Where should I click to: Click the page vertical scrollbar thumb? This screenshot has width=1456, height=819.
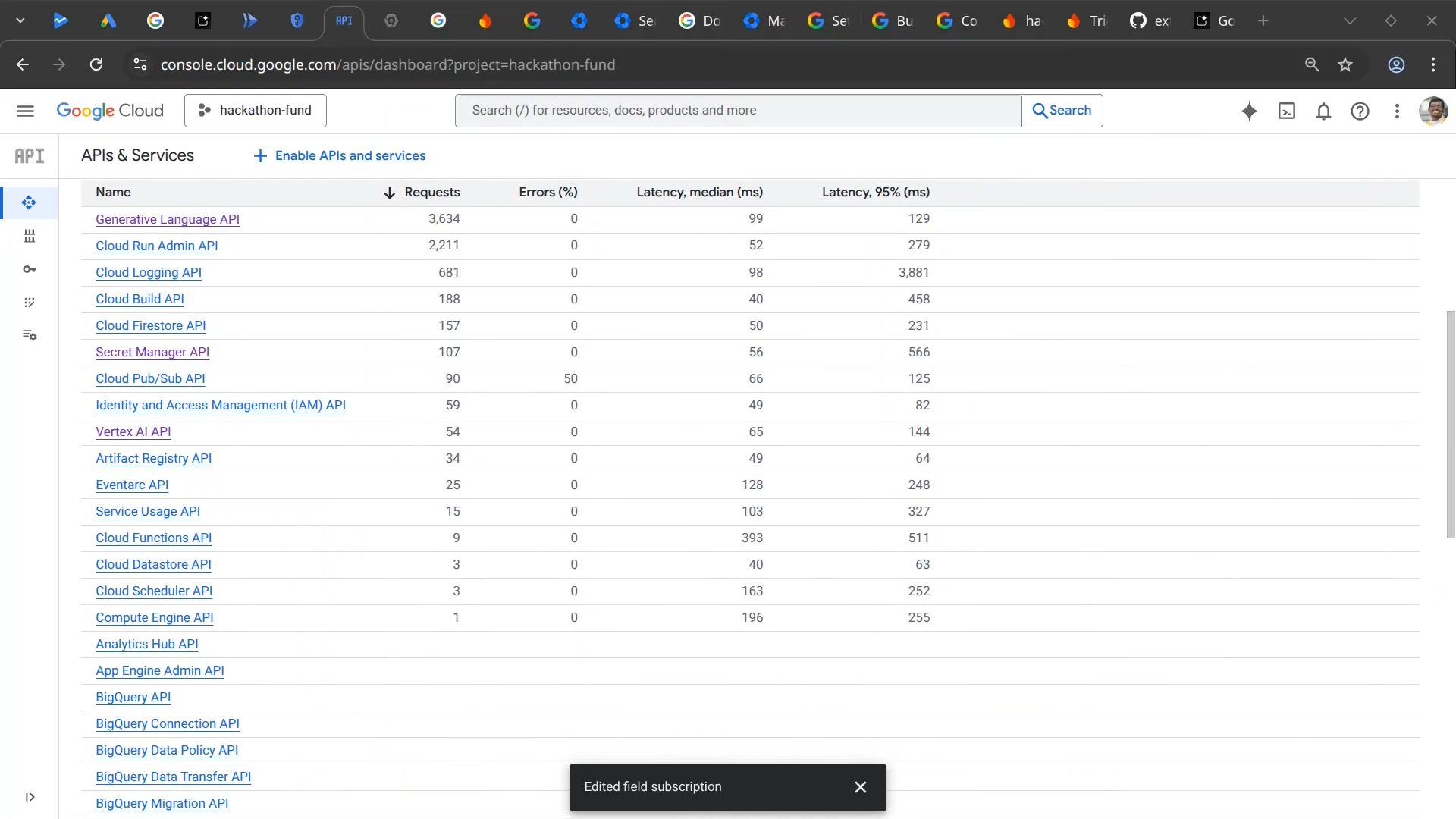(x=1450, y=425)
